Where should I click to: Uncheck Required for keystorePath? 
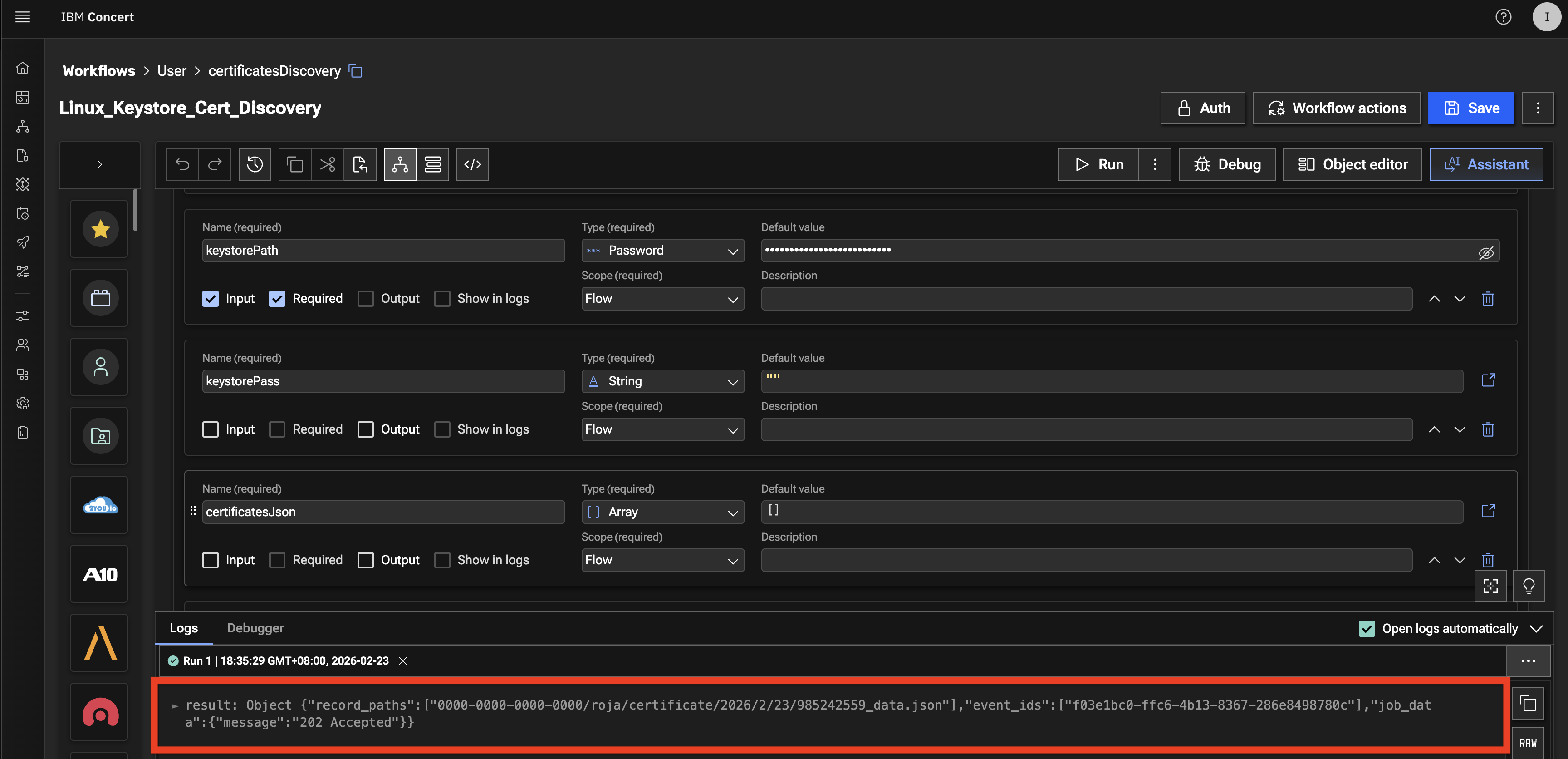pyautogui.click(x=277, y=299)
